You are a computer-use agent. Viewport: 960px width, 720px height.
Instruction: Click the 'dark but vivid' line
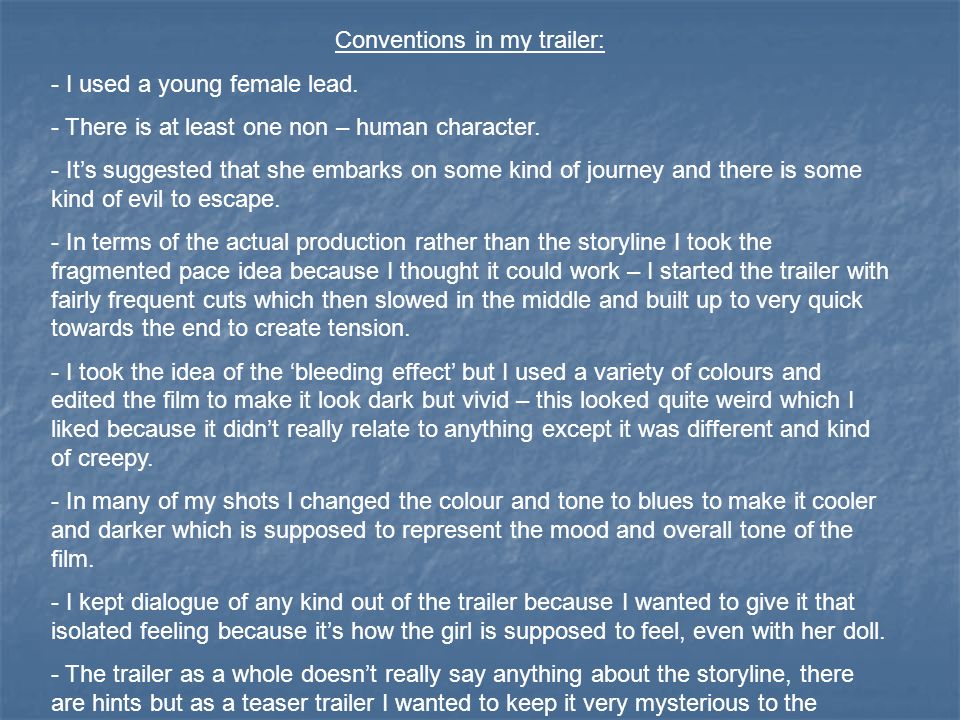(452, 400)
